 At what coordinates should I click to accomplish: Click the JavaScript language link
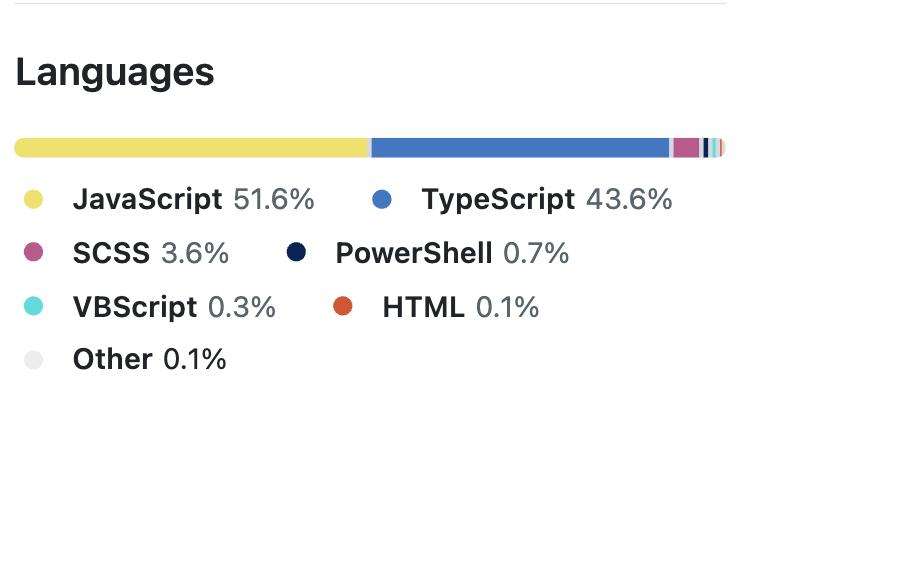tap(169, 199)
